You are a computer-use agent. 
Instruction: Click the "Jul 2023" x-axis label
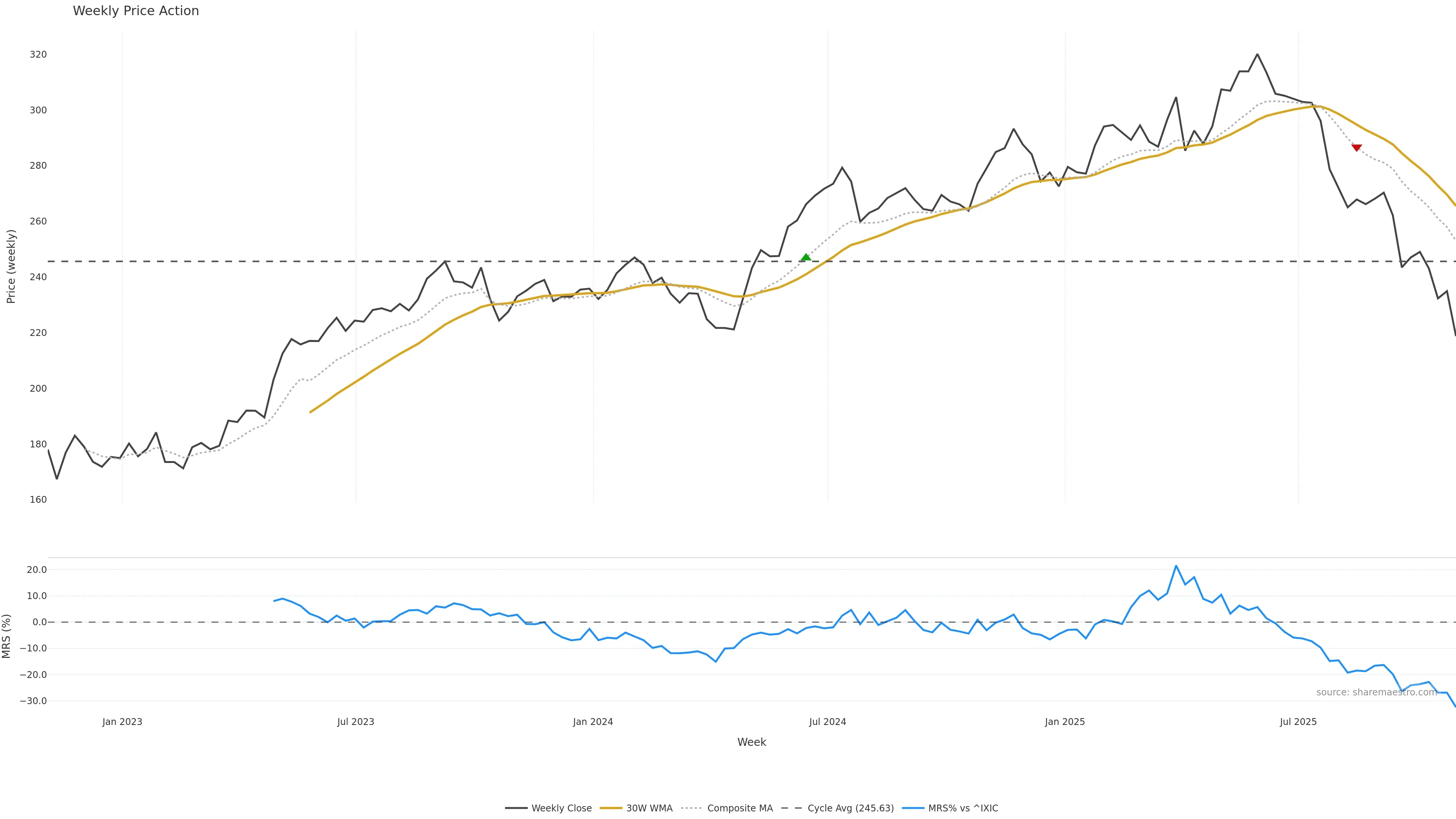coord(356,722)
